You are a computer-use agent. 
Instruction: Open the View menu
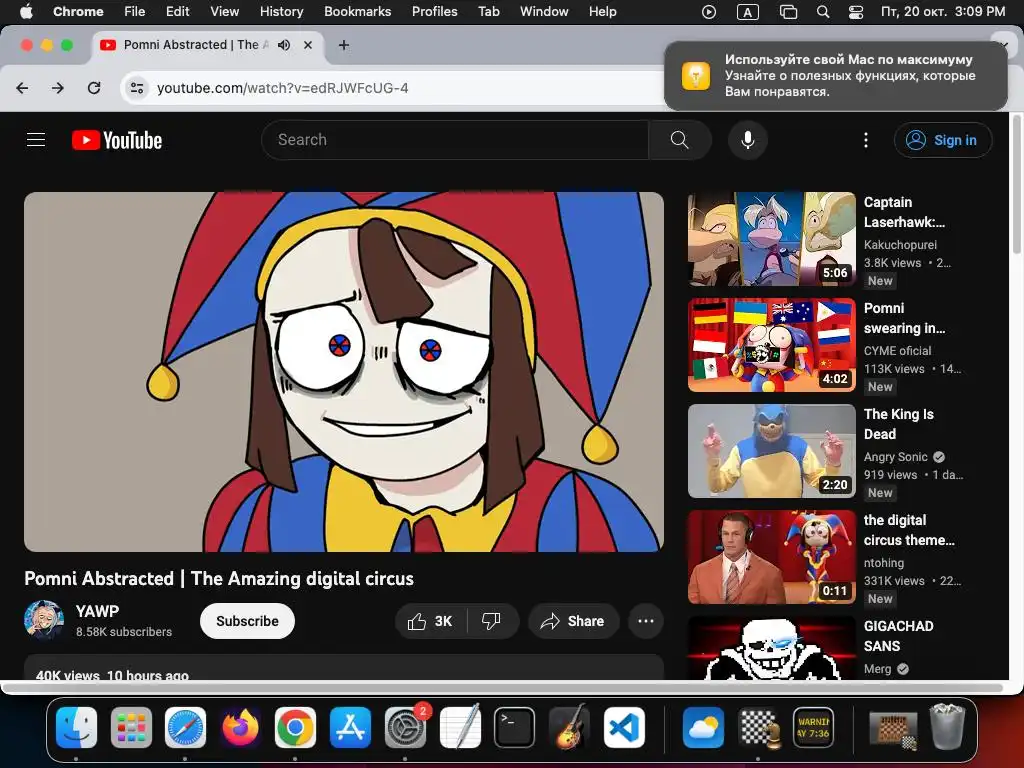click(225, 11)
